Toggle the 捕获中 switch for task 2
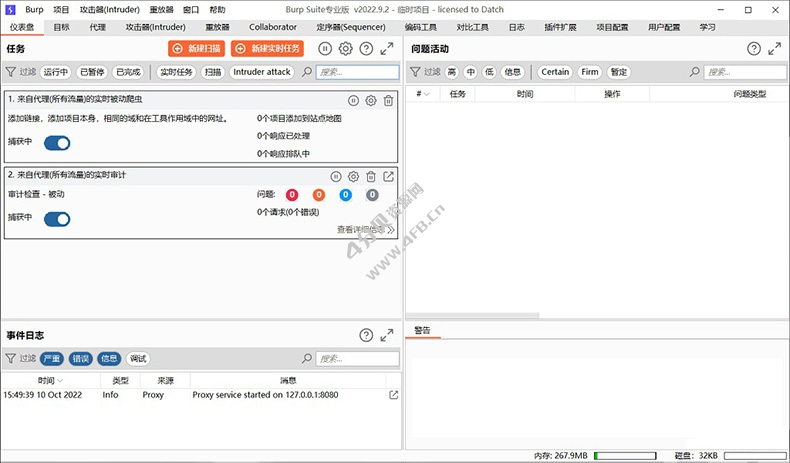This screenshot has width=790, height=463. click(57, 219)
